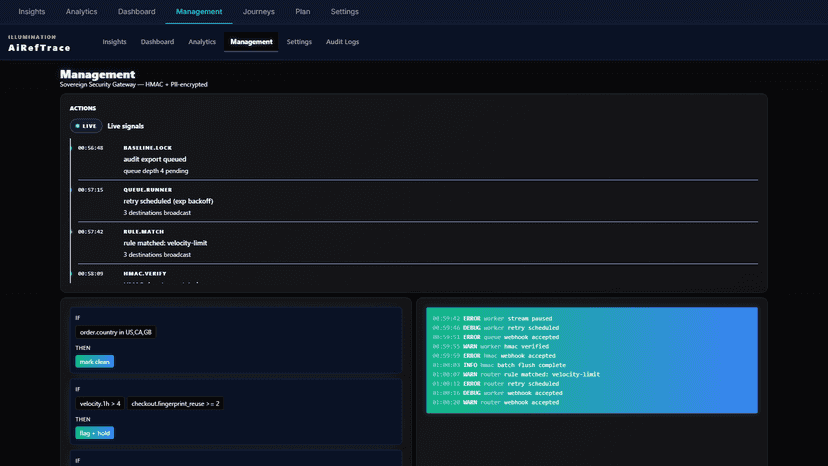Open the Plan tab in top bar

(x=303, y=12)
